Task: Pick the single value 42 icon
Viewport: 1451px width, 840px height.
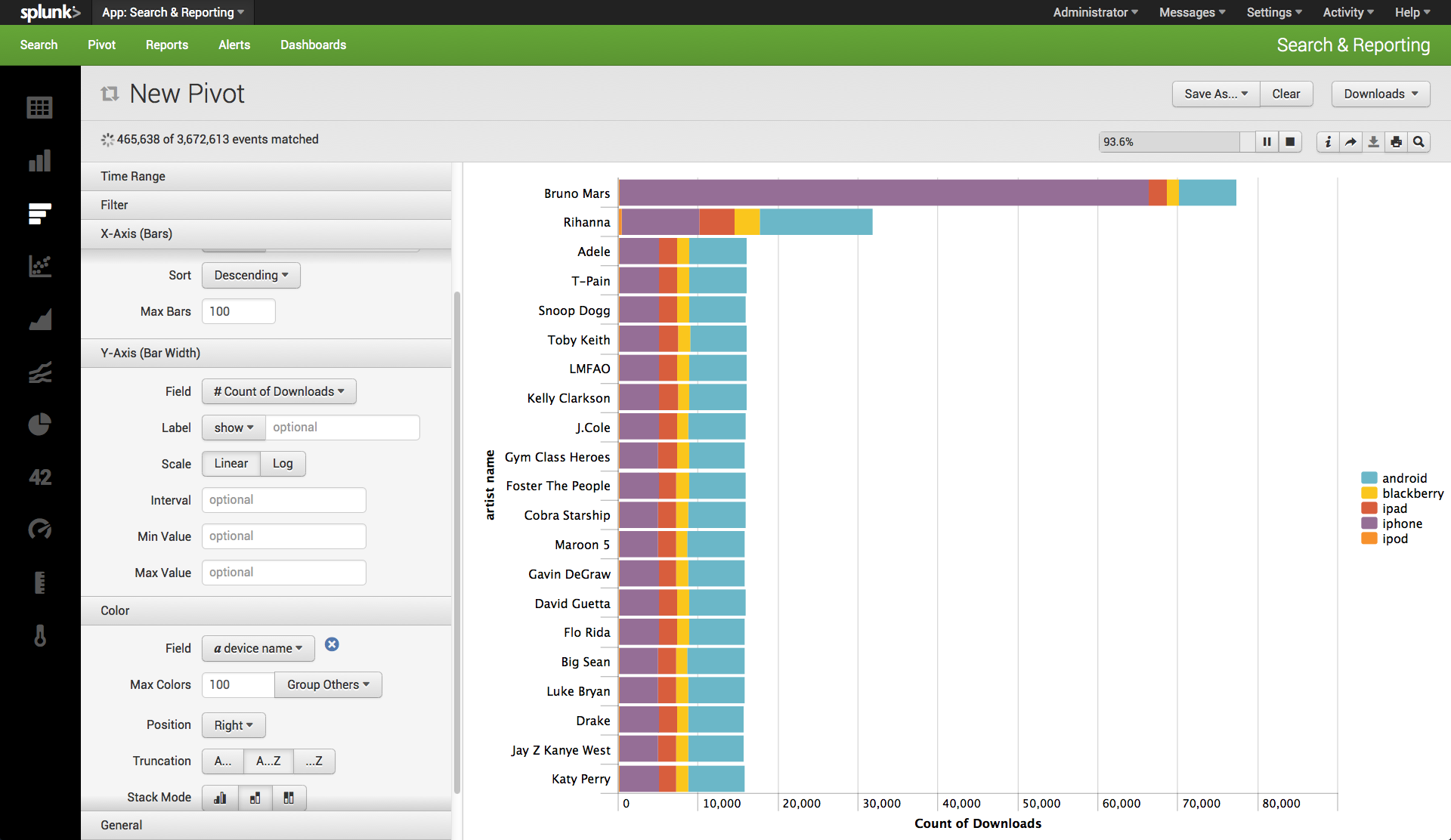Action: pyautogui.click(x=39, y=477)
